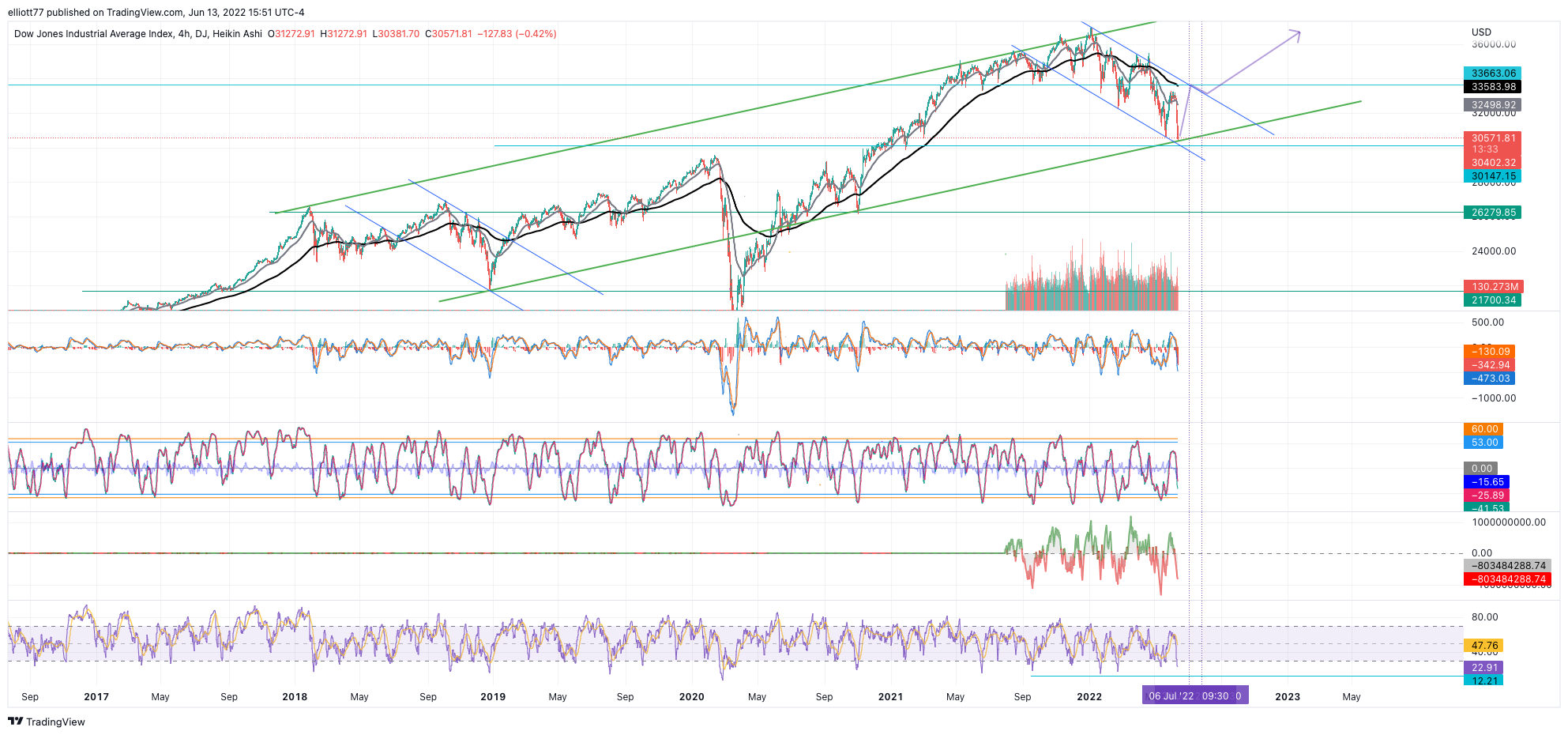
Task: Select the 06 Jul '22 09:30 time marker
Action: click(1195, 696)
